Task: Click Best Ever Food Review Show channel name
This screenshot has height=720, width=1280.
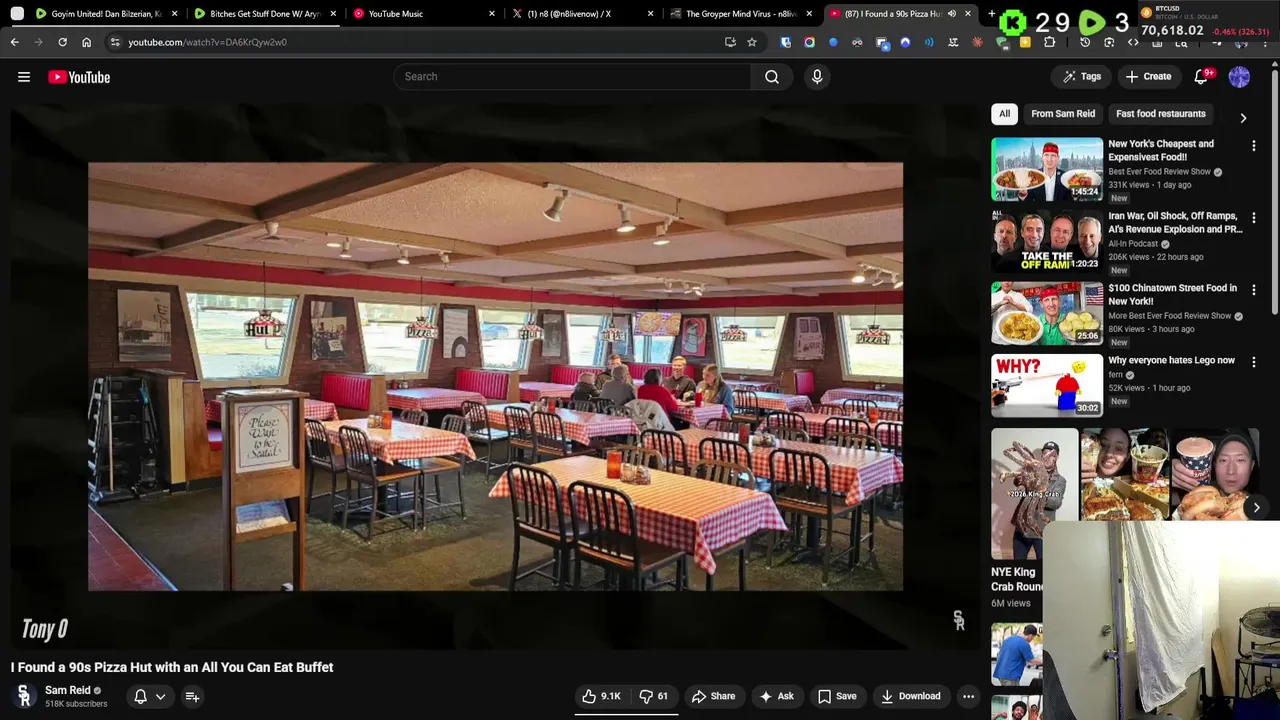Action: [1159, 172]
